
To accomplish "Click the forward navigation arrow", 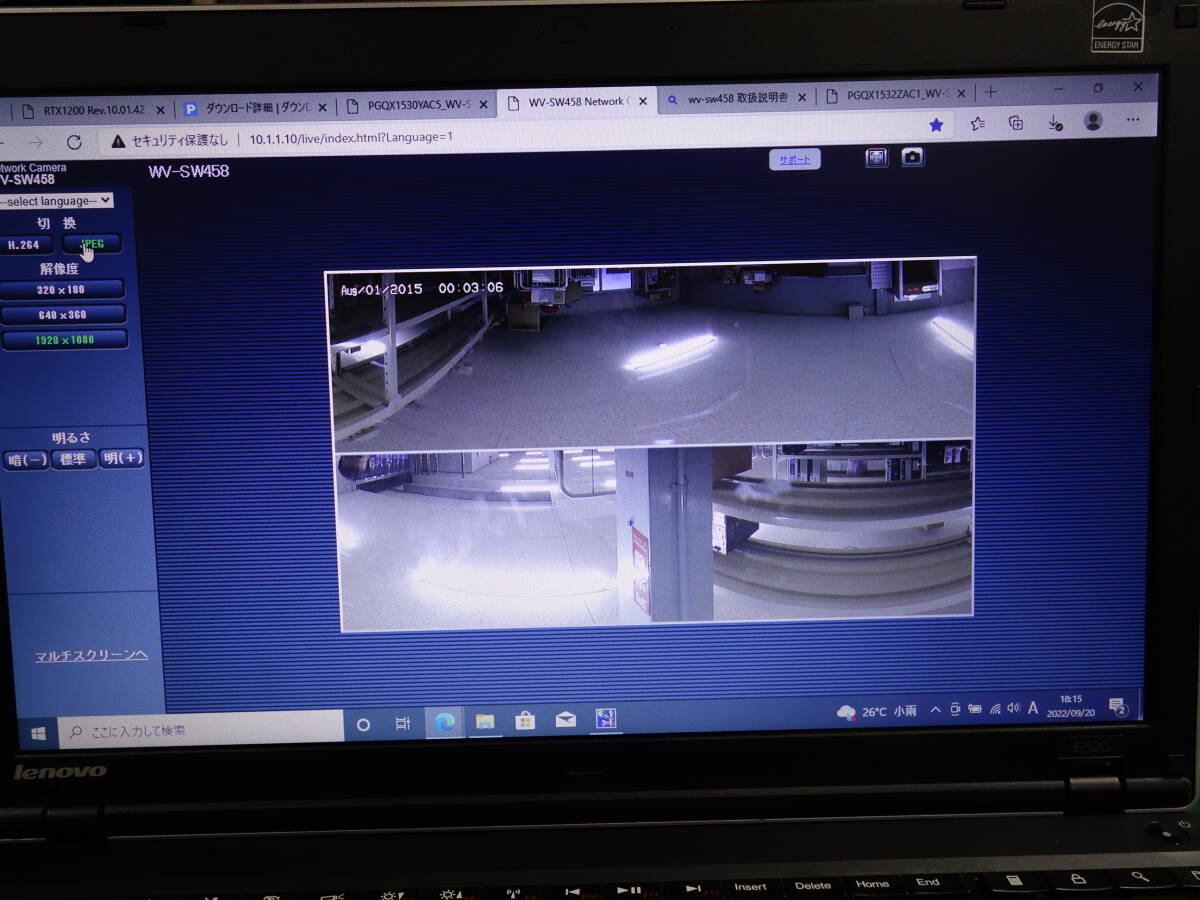I will [x=35, y=142].
